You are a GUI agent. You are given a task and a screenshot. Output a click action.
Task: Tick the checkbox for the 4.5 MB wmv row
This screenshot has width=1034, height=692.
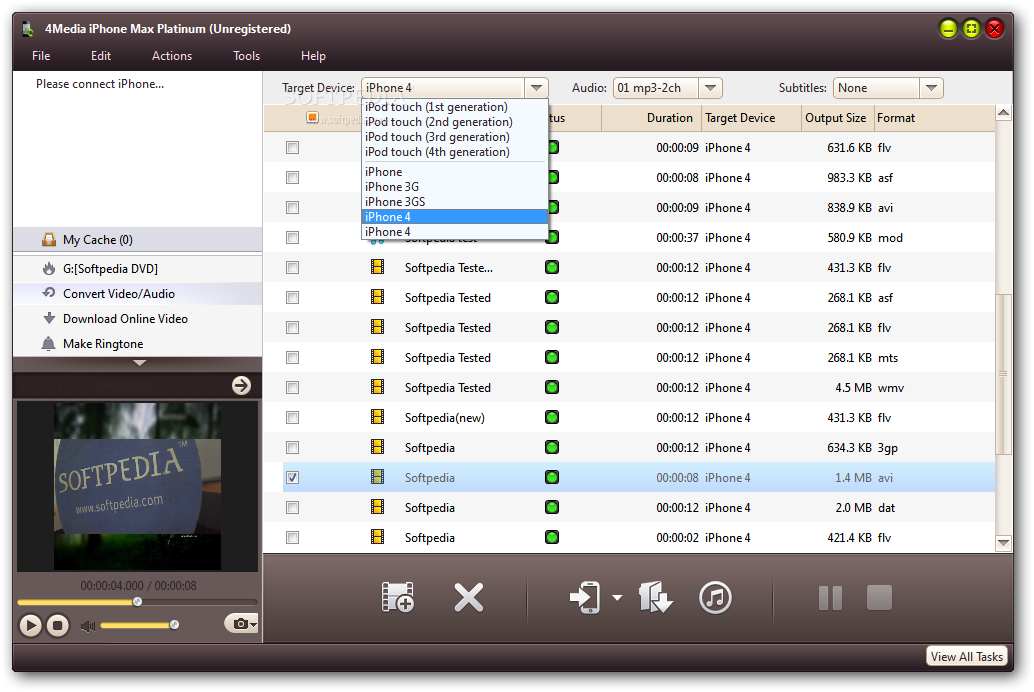(x=292, y=387)
